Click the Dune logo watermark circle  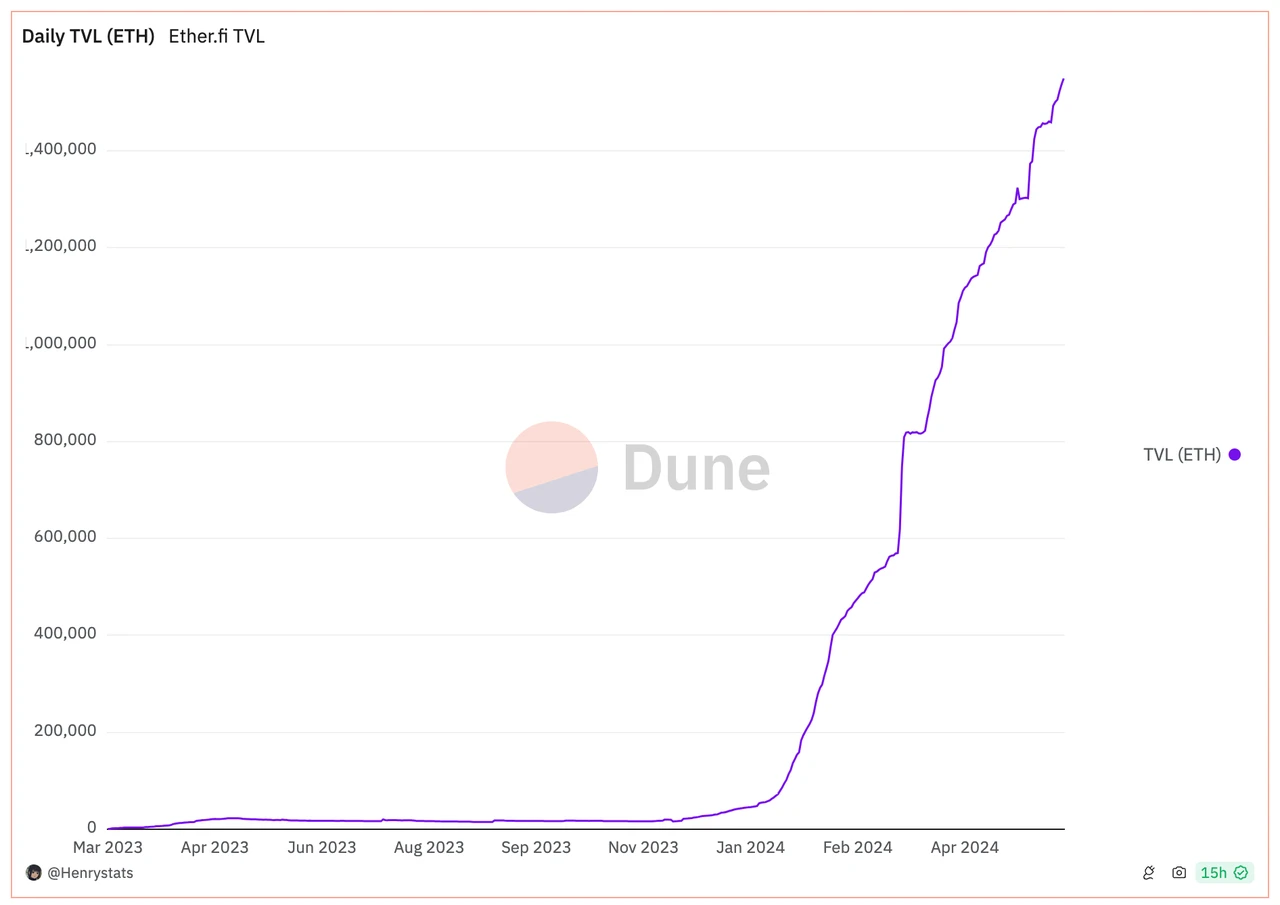pos(551,467)
